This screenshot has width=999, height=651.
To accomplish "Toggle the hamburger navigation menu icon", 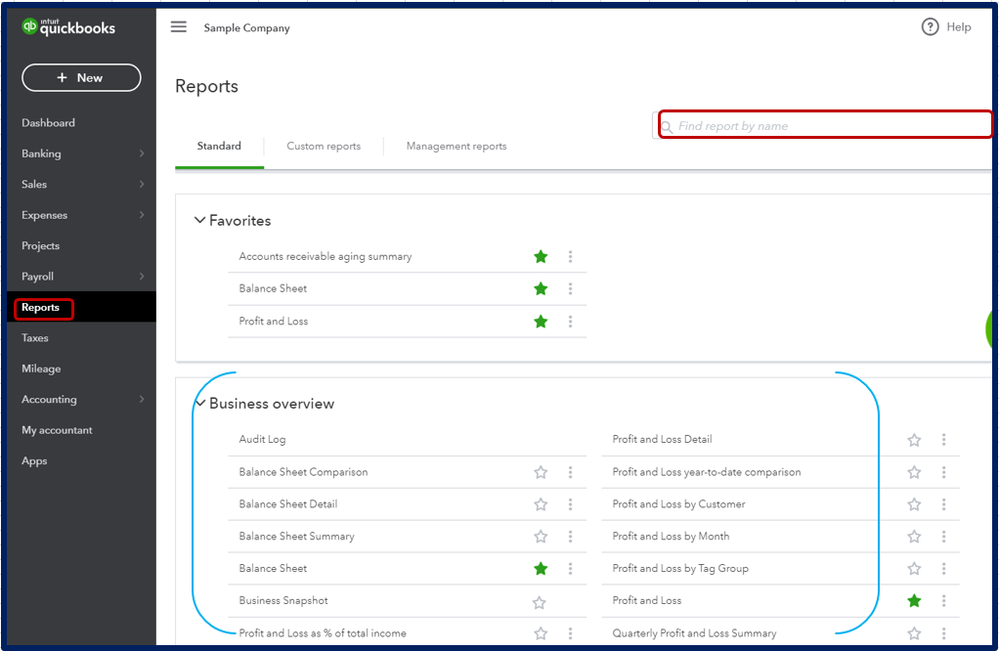I will [178, 27].
